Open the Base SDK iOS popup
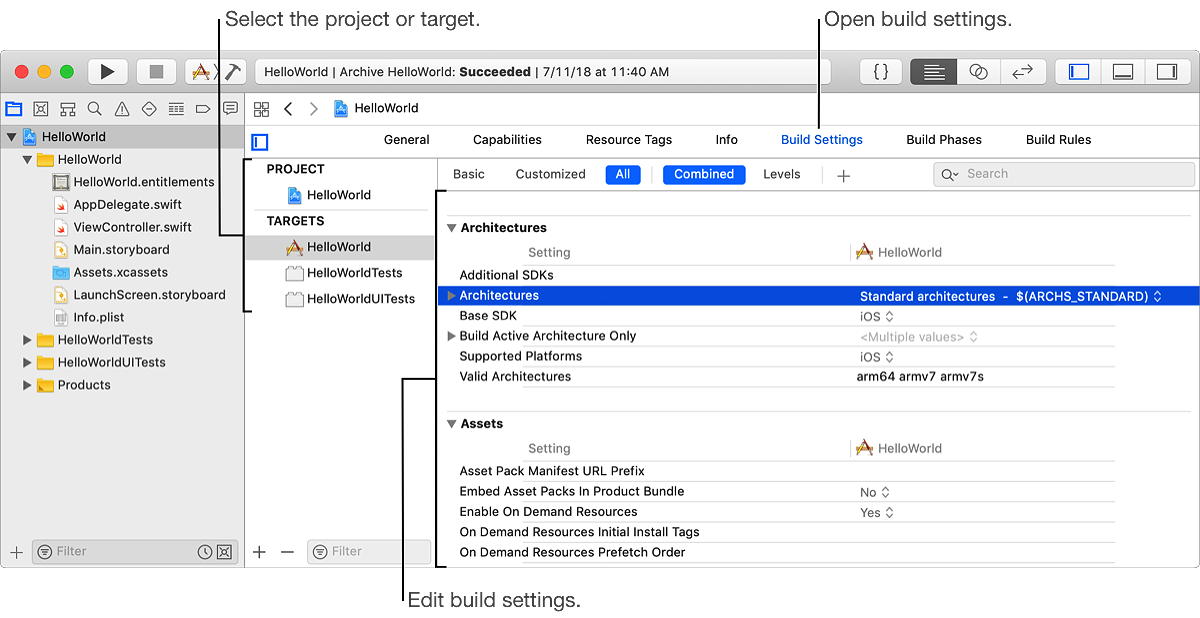 click(x=877, y=316)
